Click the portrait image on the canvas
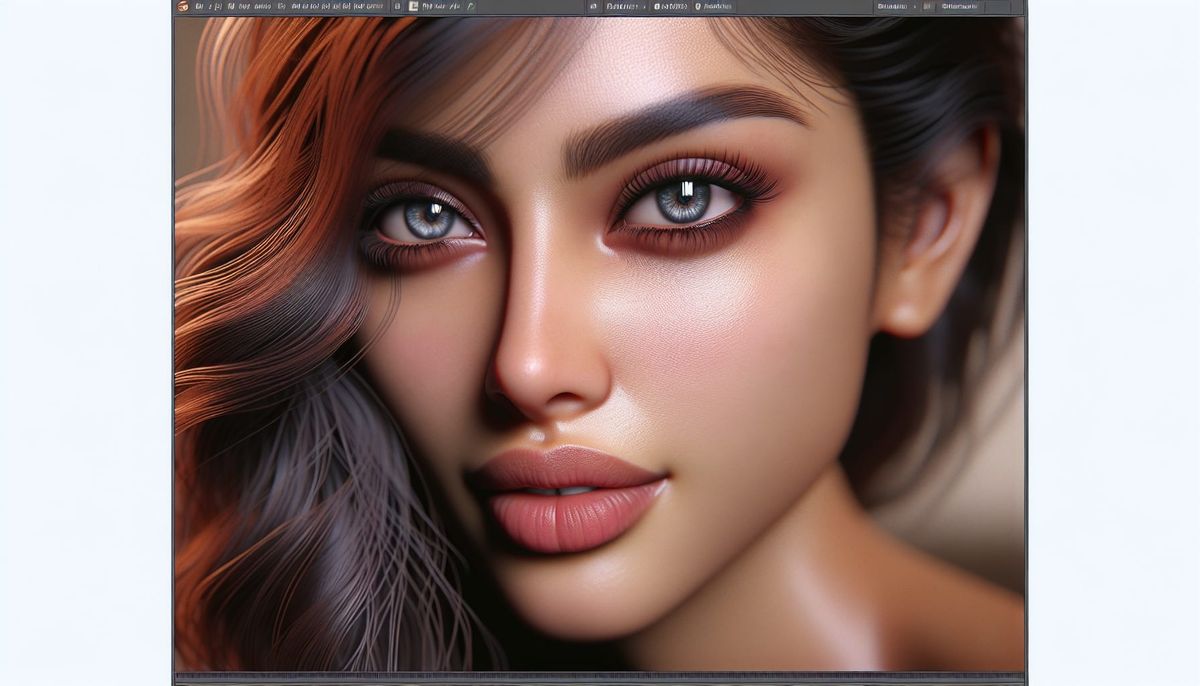The height and width of the screenshot is (686, 1200). (x=600, y=340)
